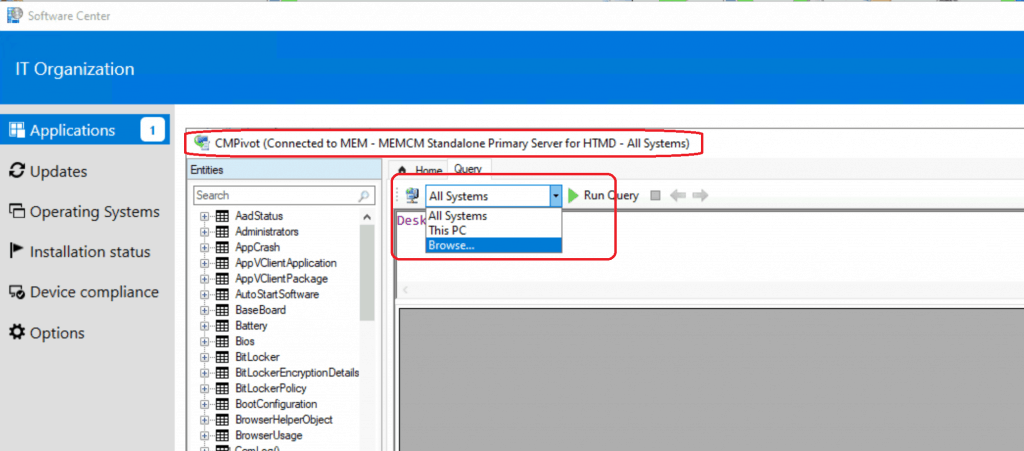This screenshot has height=451, width=1024.
Task: Select the AadStatus entity
Action: [259, 216]
